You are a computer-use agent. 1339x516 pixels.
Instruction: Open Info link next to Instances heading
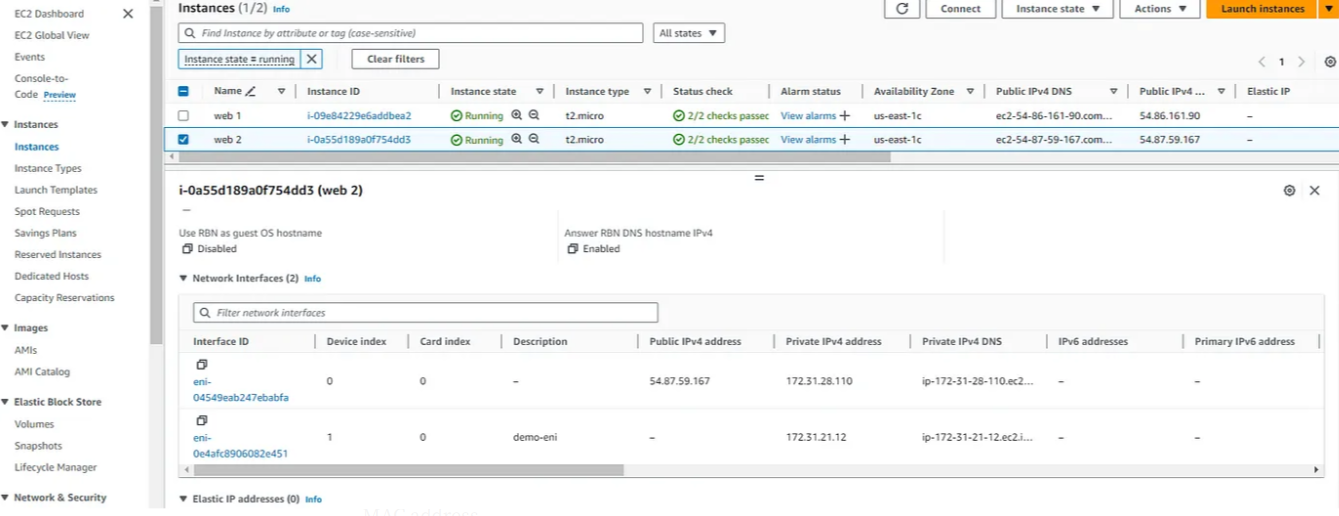[x=281, y=9]
